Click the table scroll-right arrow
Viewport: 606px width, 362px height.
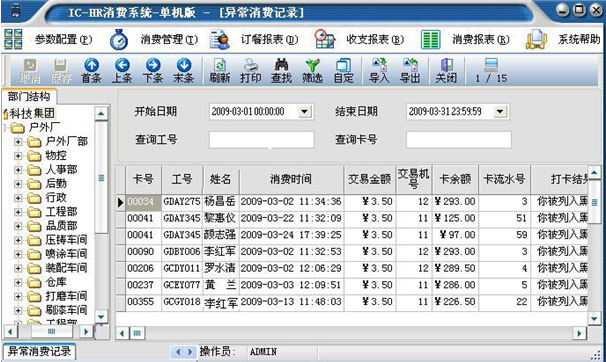(x=579, y=333)
